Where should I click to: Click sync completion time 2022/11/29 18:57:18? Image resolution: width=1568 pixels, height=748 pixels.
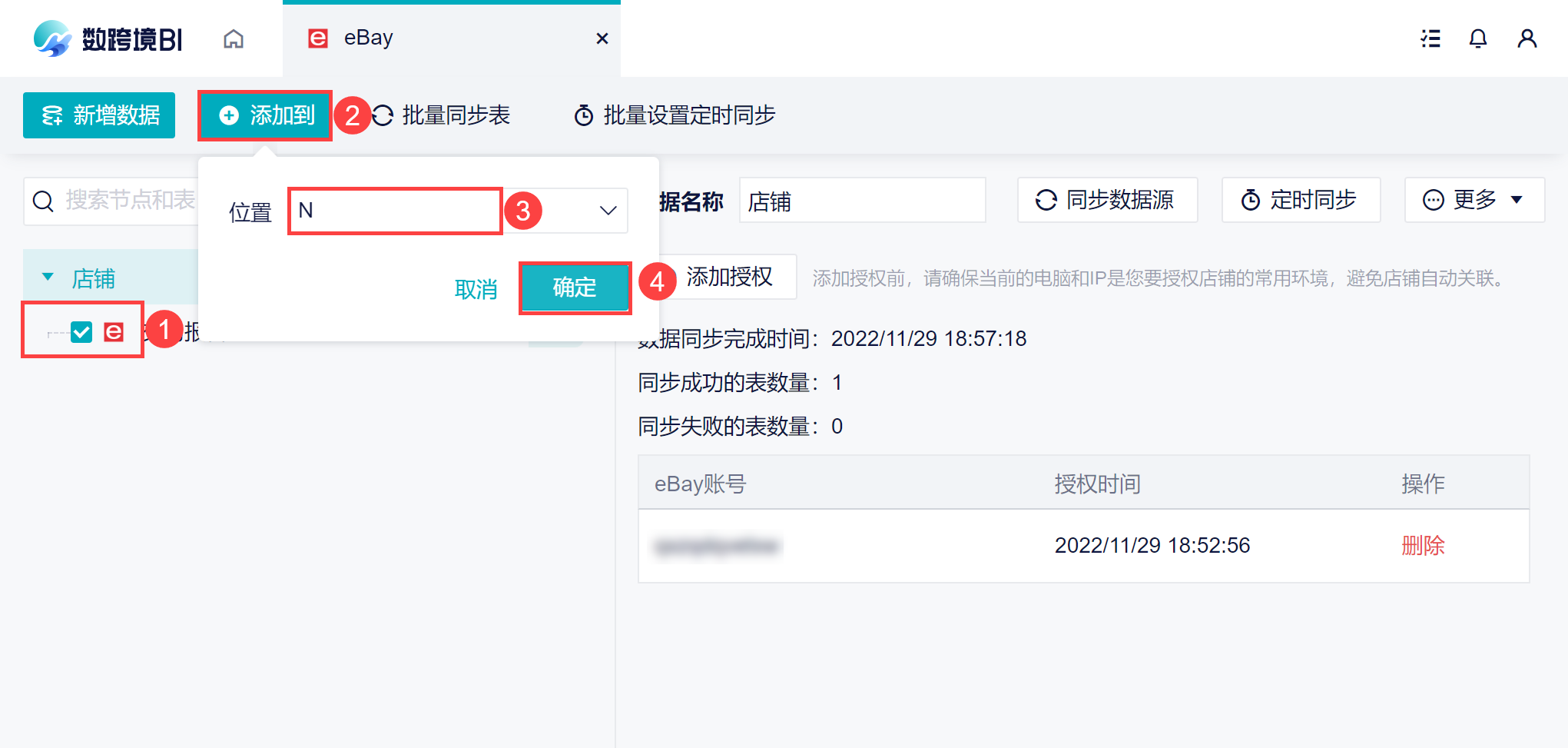pyautogui.click(x=929, y=339)
